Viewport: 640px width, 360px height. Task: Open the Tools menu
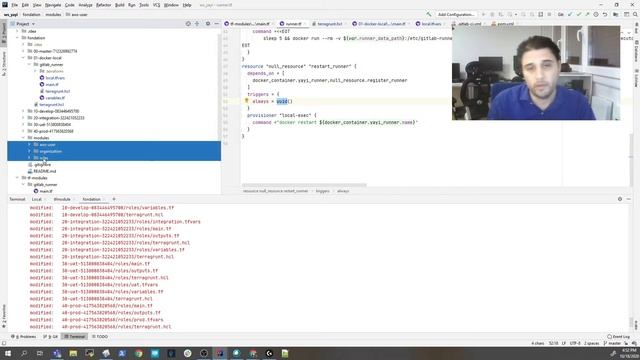[144, 5]
